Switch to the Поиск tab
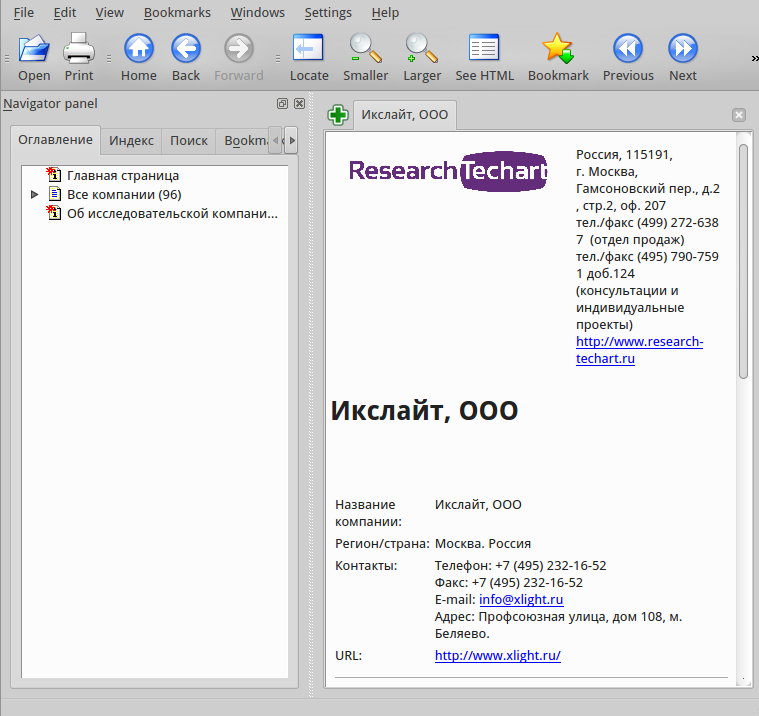Screen dimensions: 759x716 coord(189,141)
